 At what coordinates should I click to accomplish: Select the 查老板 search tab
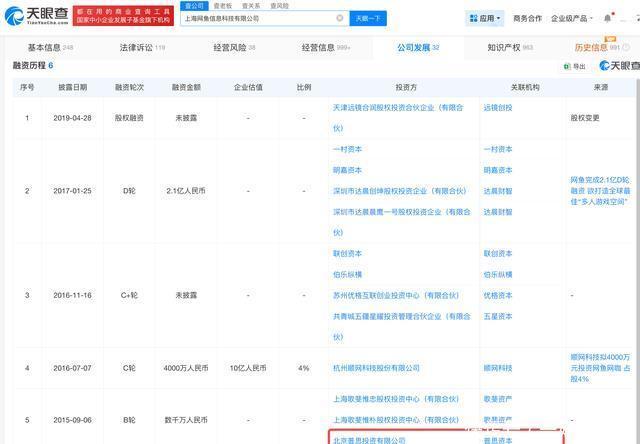pos(221,5)
